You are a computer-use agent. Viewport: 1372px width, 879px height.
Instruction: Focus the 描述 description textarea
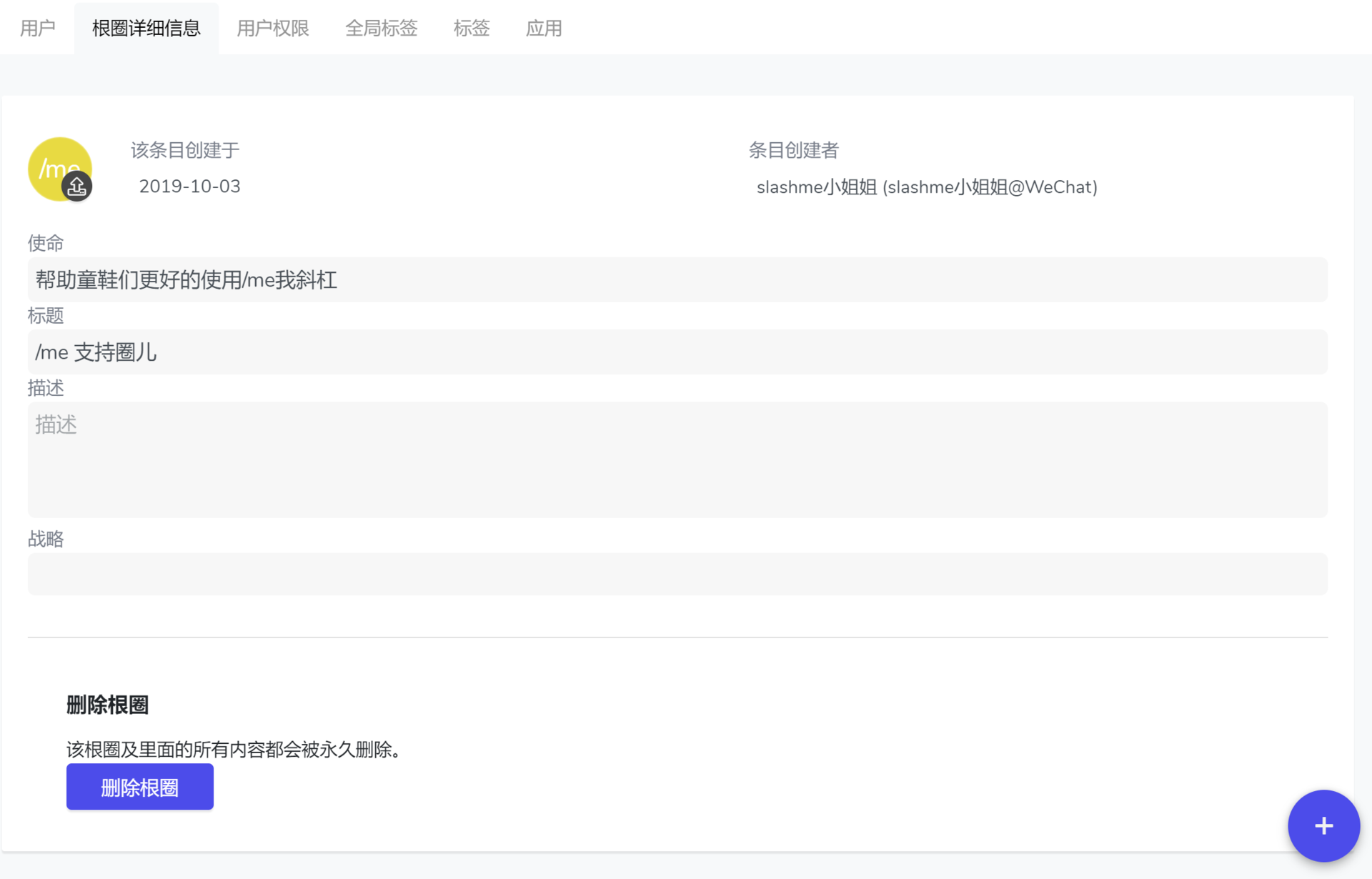677,460
